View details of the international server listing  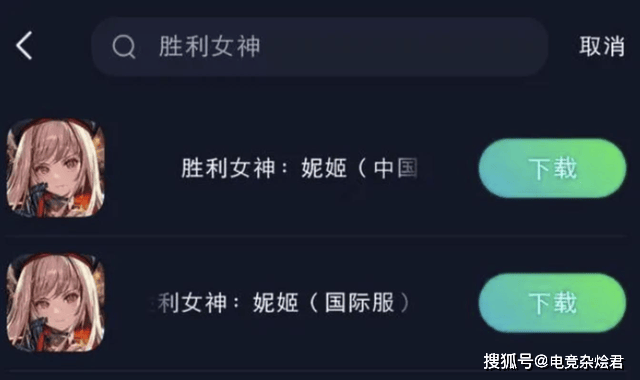pyautogui.click(x=280, y=303)
